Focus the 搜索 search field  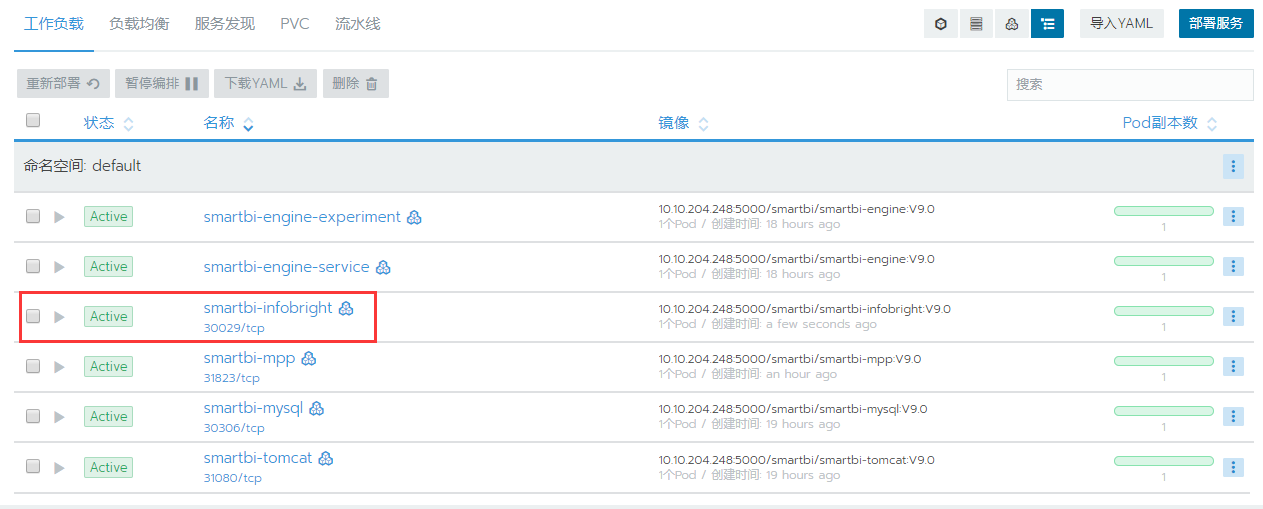pos(1130,85)
